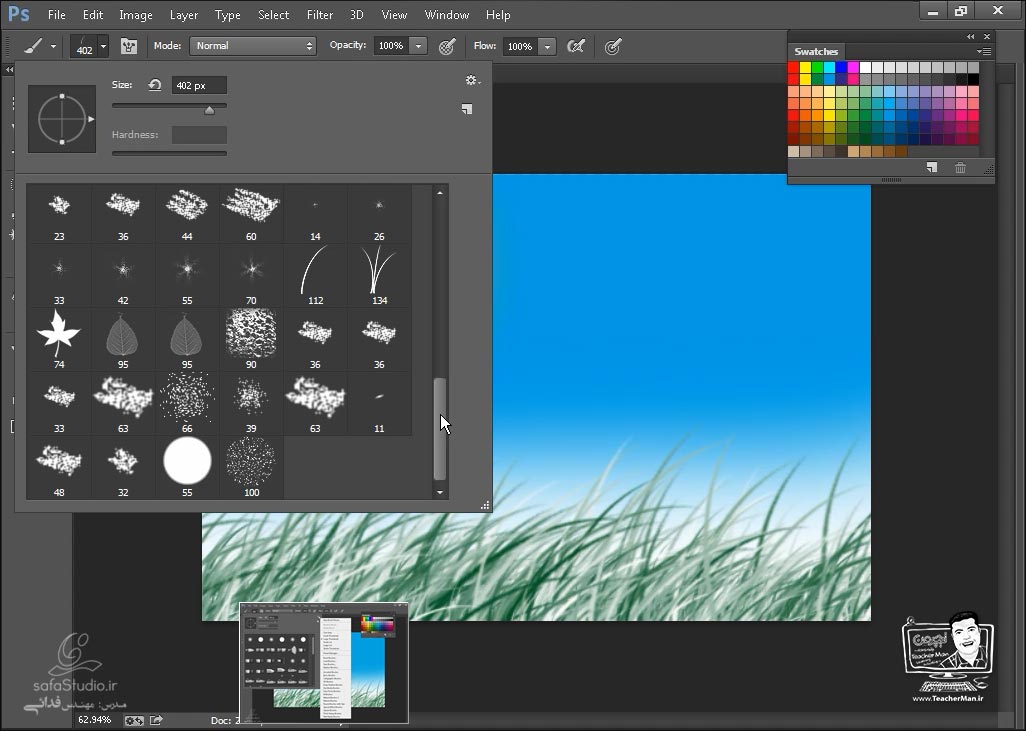Select the star brush 70
The height and width of the screenshot is (731, 1026).
click(x=251, y=276)
